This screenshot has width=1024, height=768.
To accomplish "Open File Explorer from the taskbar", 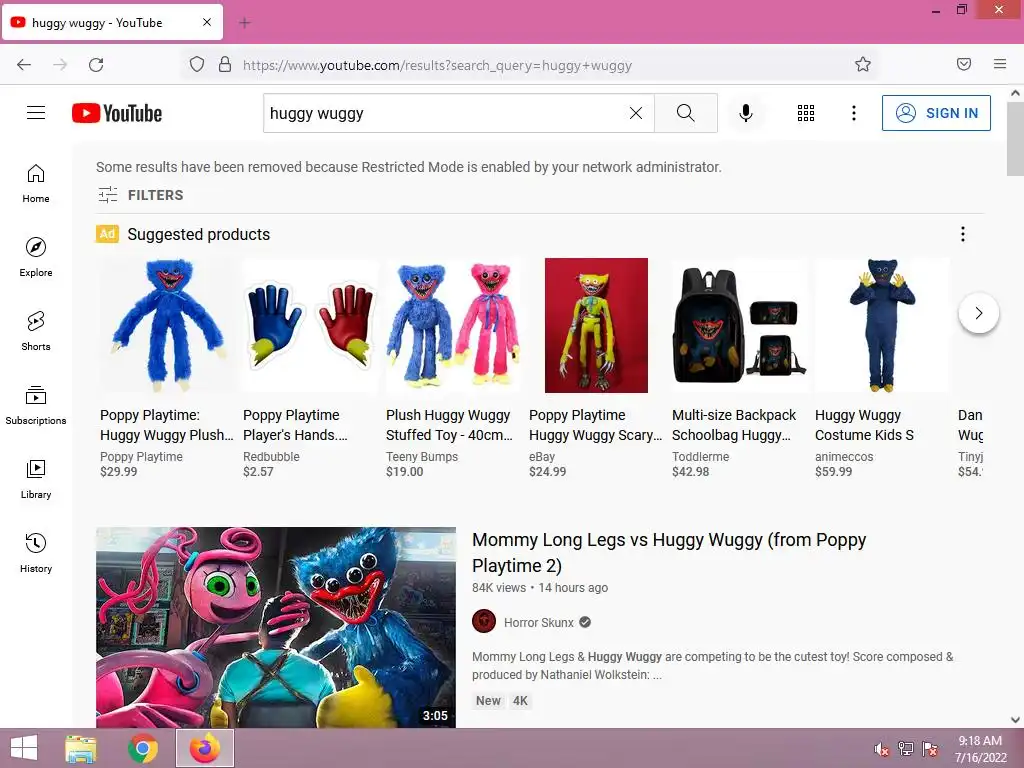I will (81, 748).
